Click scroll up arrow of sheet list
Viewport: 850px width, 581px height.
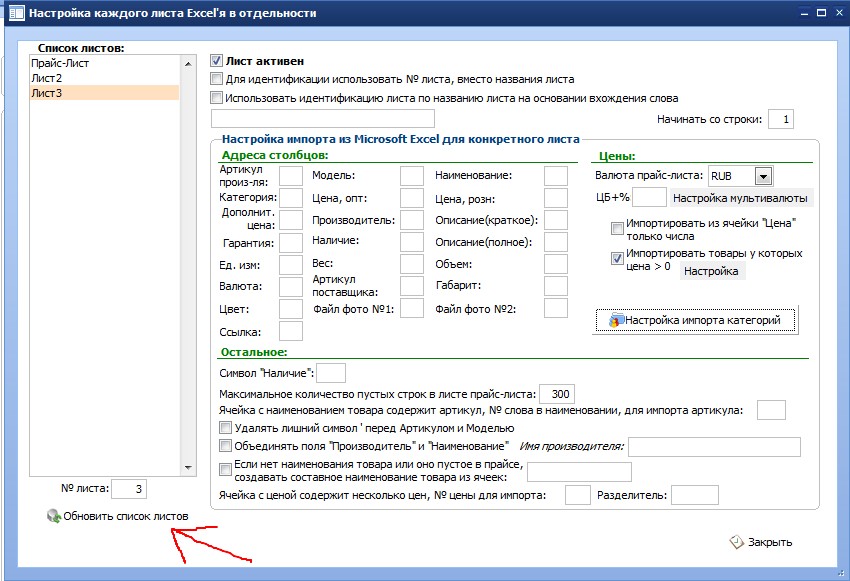(188, 63)
